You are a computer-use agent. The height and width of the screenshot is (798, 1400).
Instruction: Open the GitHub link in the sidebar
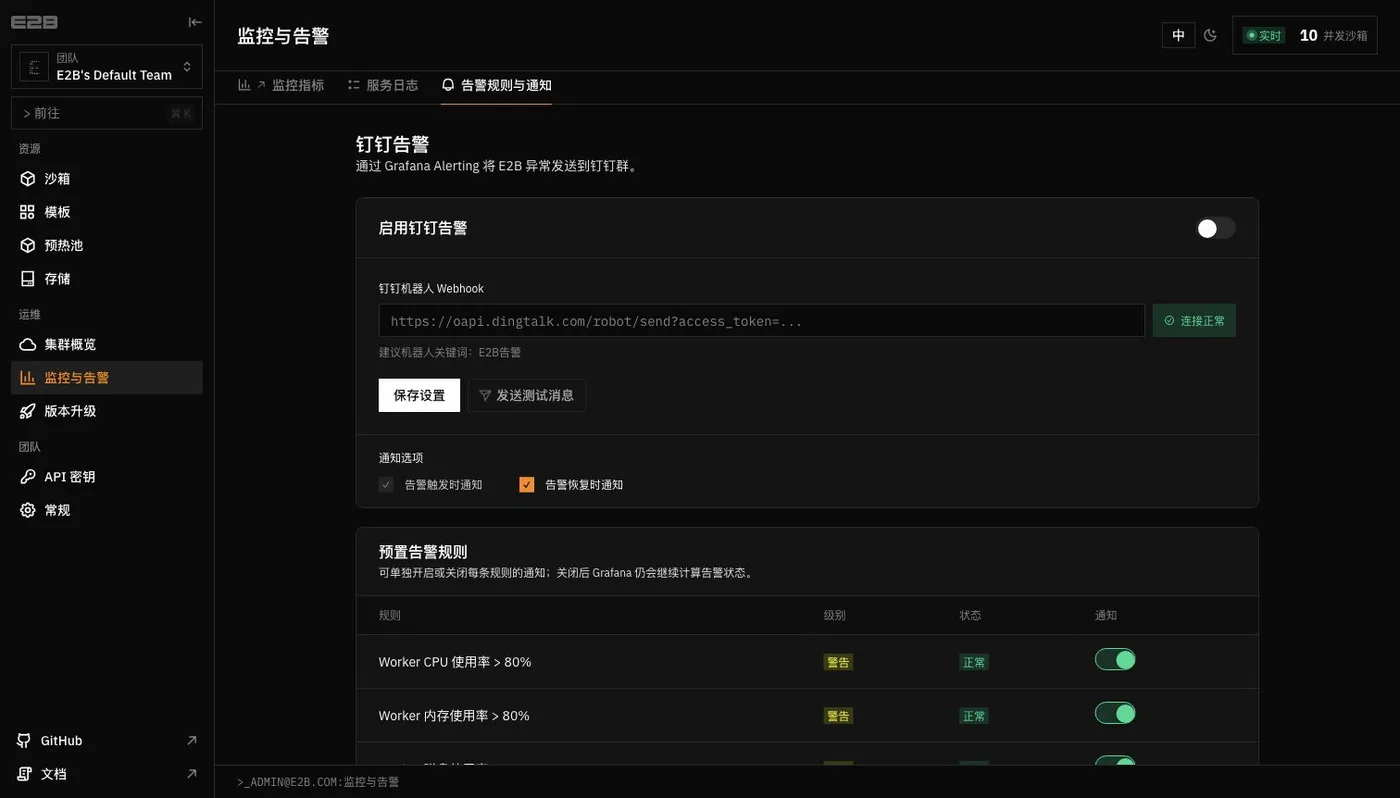(x=107, y=741)
